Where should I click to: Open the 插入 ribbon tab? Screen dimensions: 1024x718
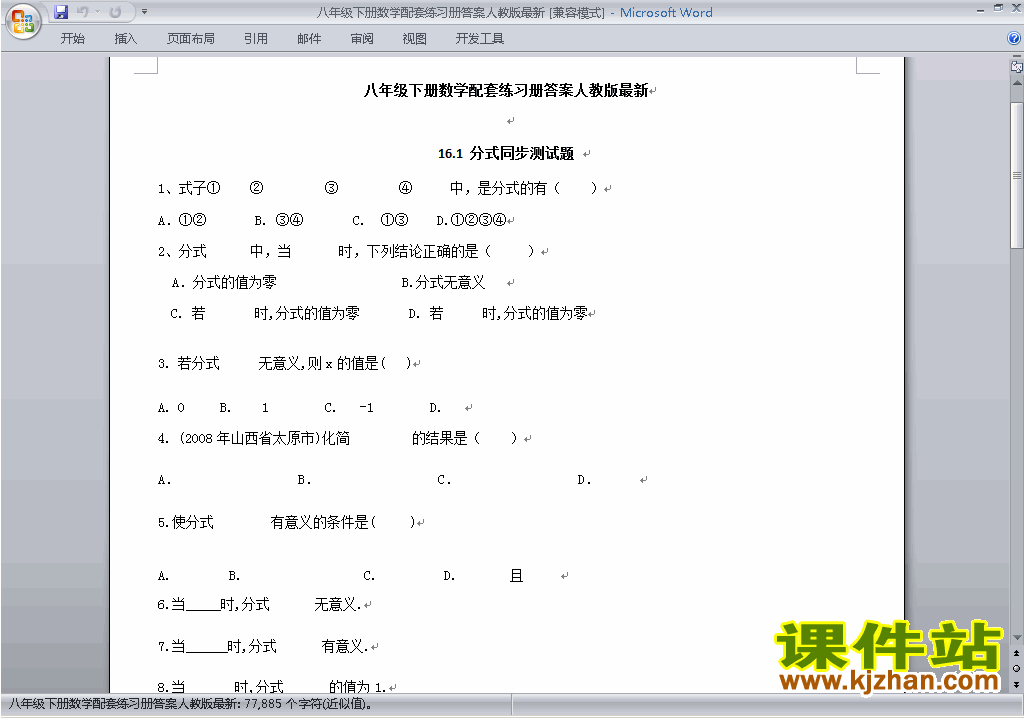coord(125,39)
